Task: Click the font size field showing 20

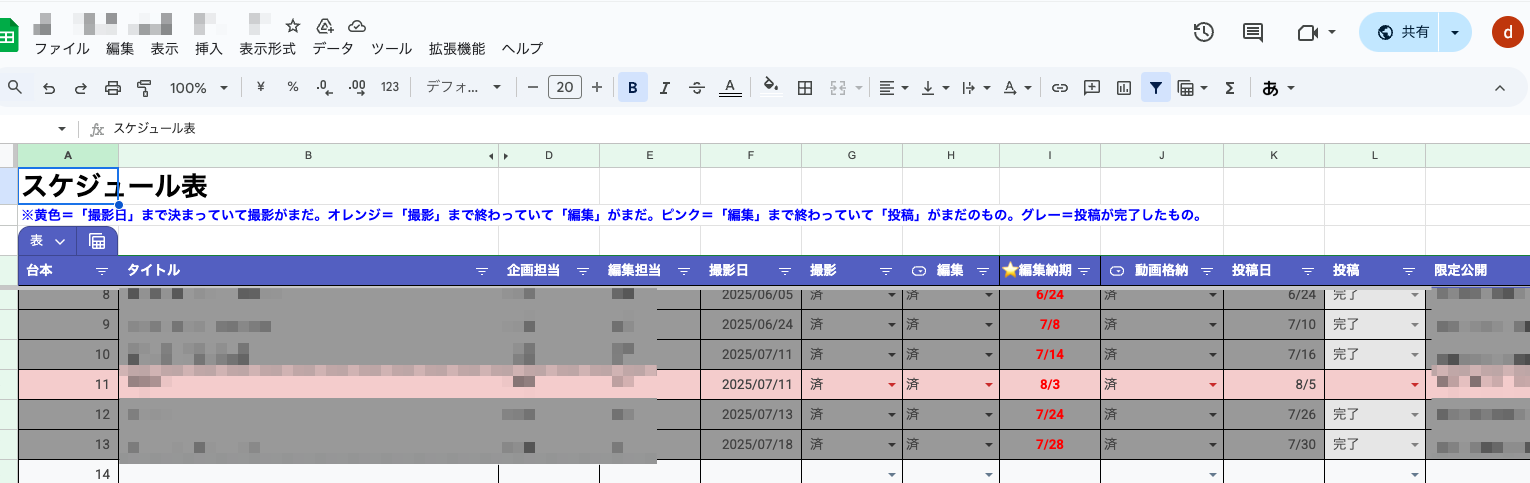Action: tap(565, 88)
